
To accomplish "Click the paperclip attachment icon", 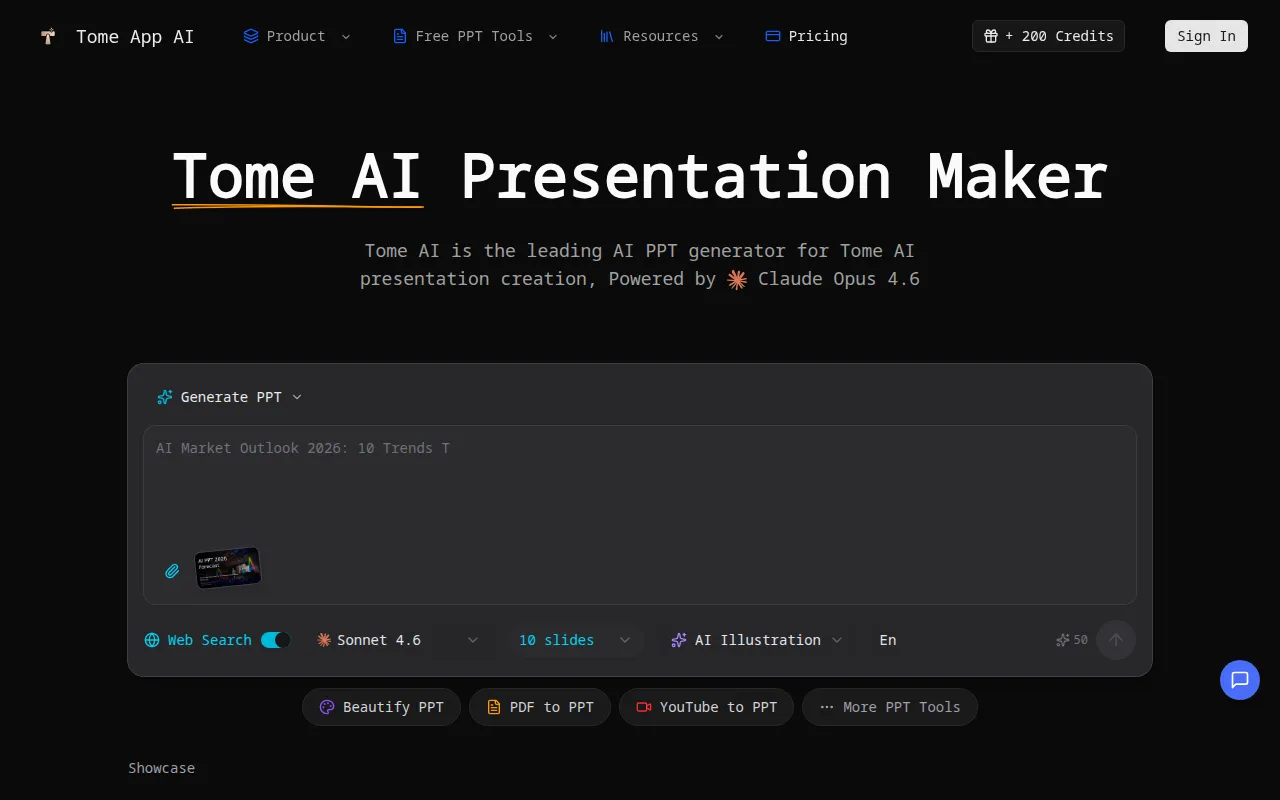I will tap(171, 571).
